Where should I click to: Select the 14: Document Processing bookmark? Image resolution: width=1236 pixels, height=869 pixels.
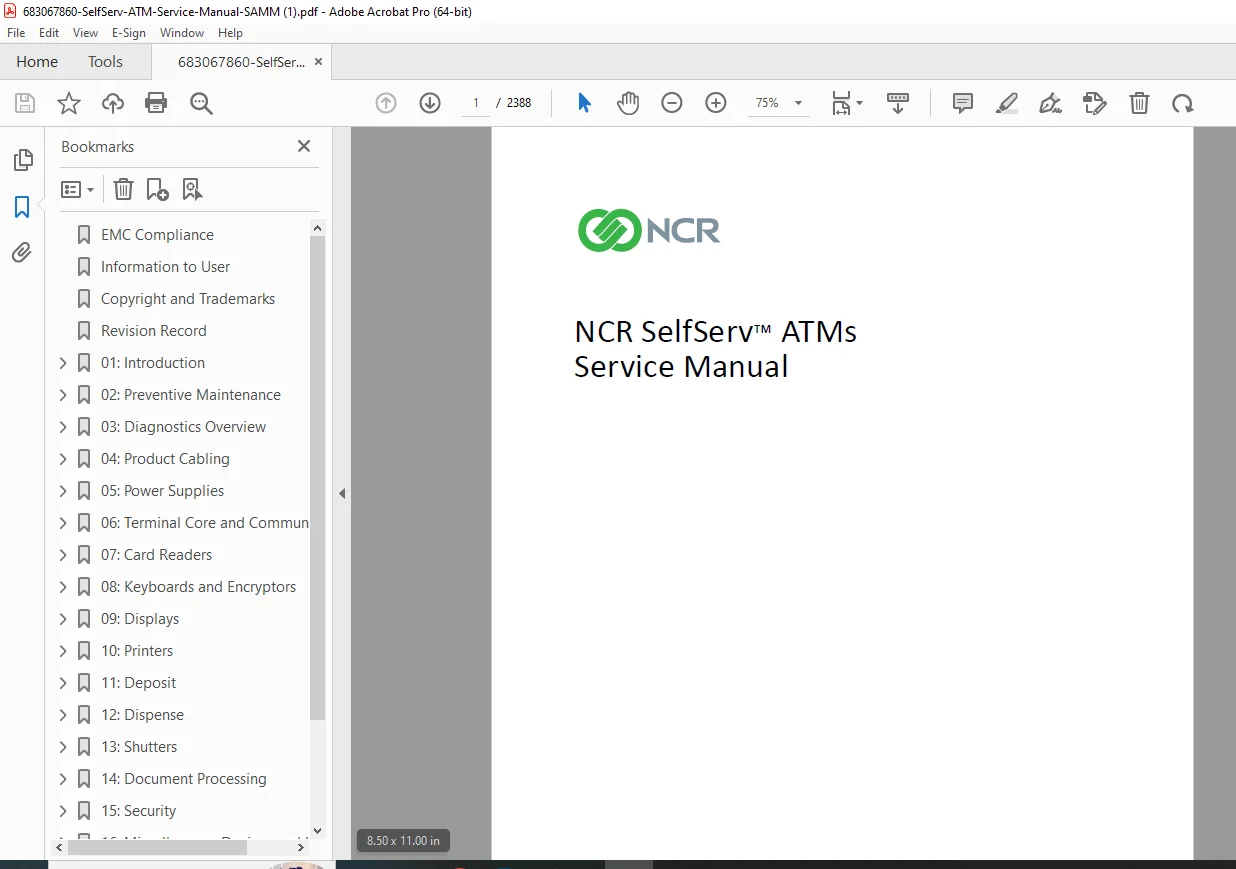184,779
